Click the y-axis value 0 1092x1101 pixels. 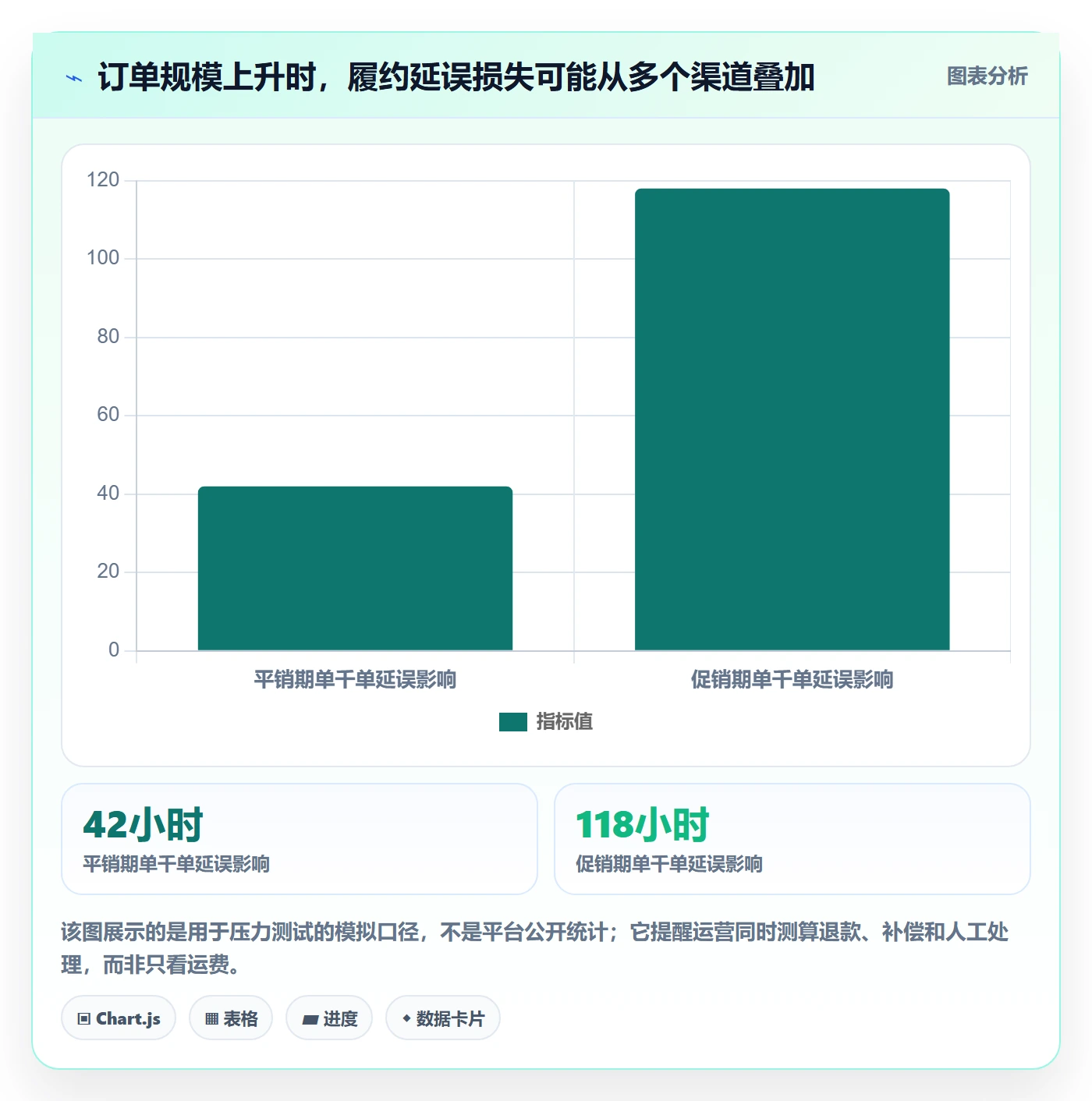point(114,650)
